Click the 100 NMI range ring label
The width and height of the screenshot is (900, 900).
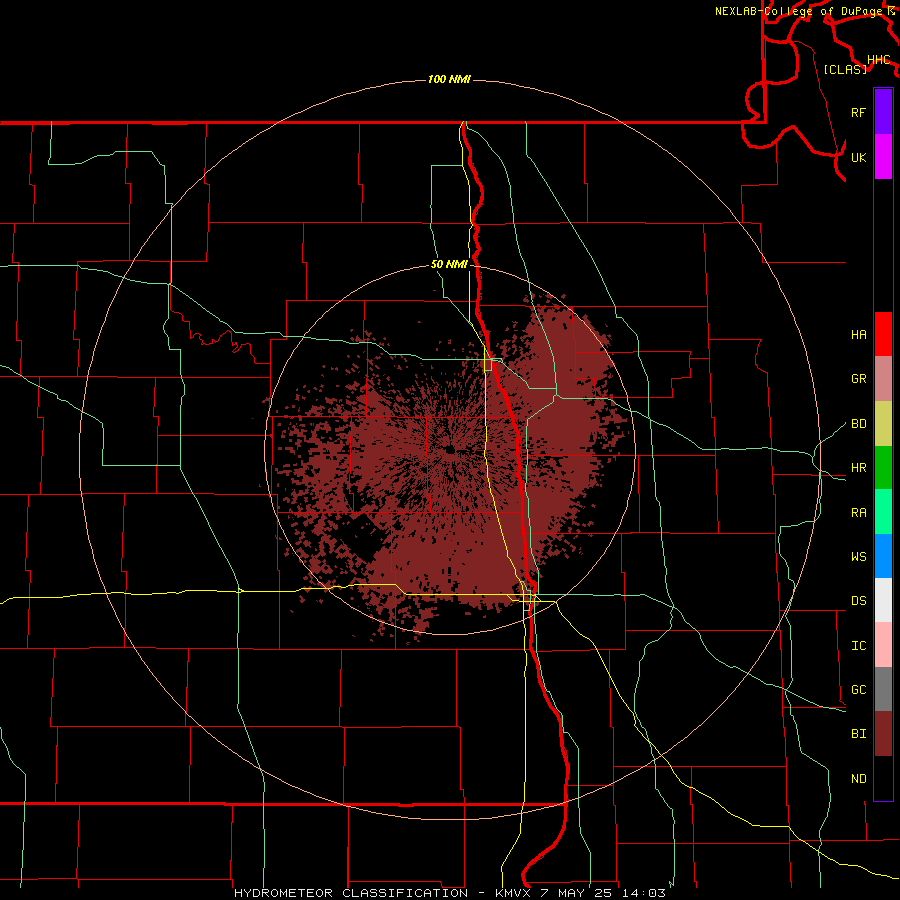[x=449, y=79]
